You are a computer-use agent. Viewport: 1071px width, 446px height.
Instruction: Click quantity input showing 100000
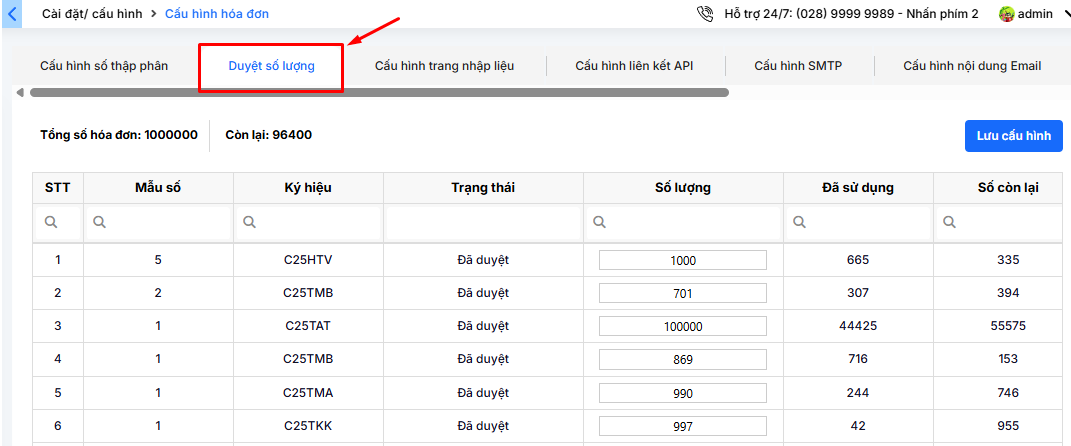tap(683, 326)
